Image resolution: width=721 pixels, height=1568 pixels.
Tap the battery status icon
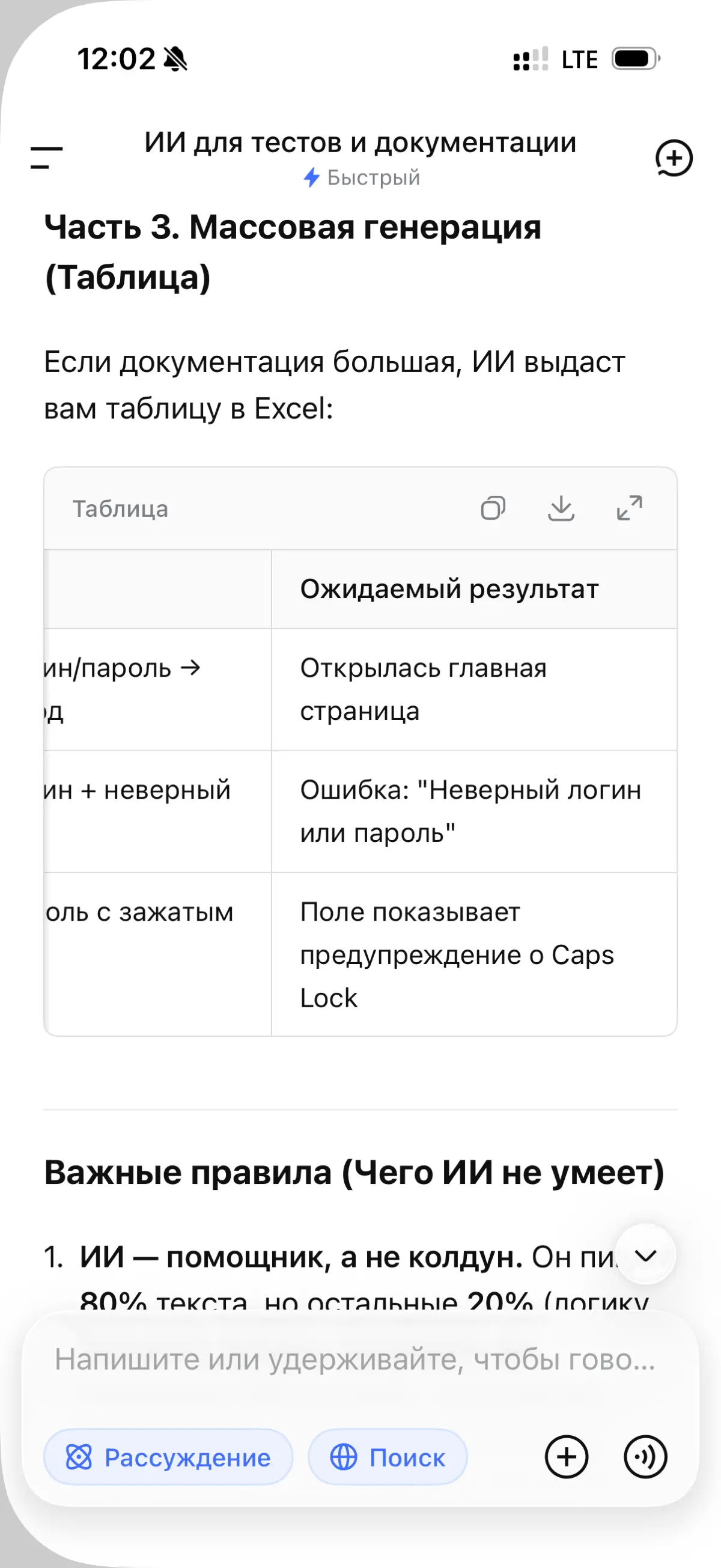636,59
